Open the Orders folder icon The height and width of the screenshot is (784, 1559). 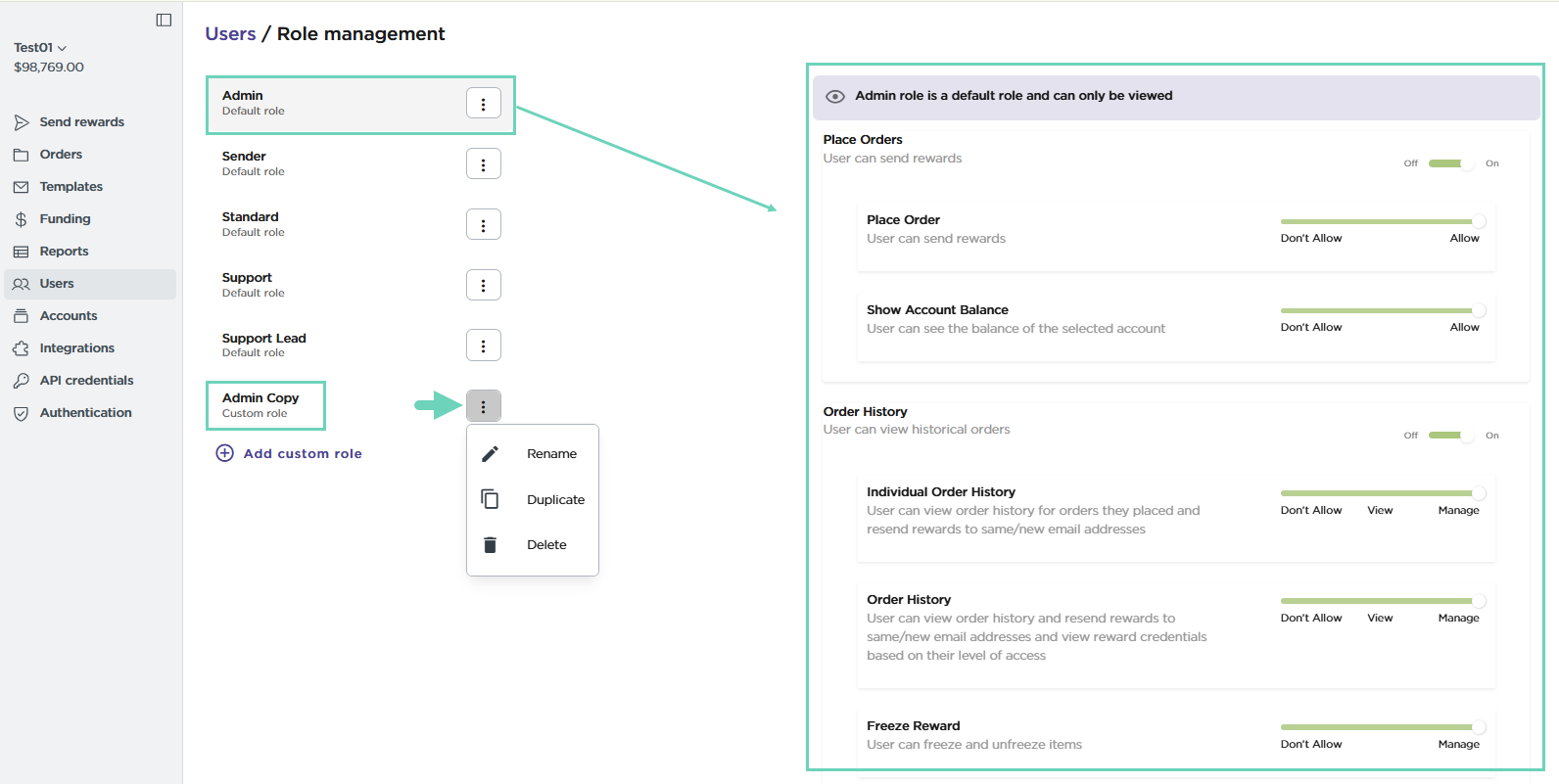click(x=21, y=155)
